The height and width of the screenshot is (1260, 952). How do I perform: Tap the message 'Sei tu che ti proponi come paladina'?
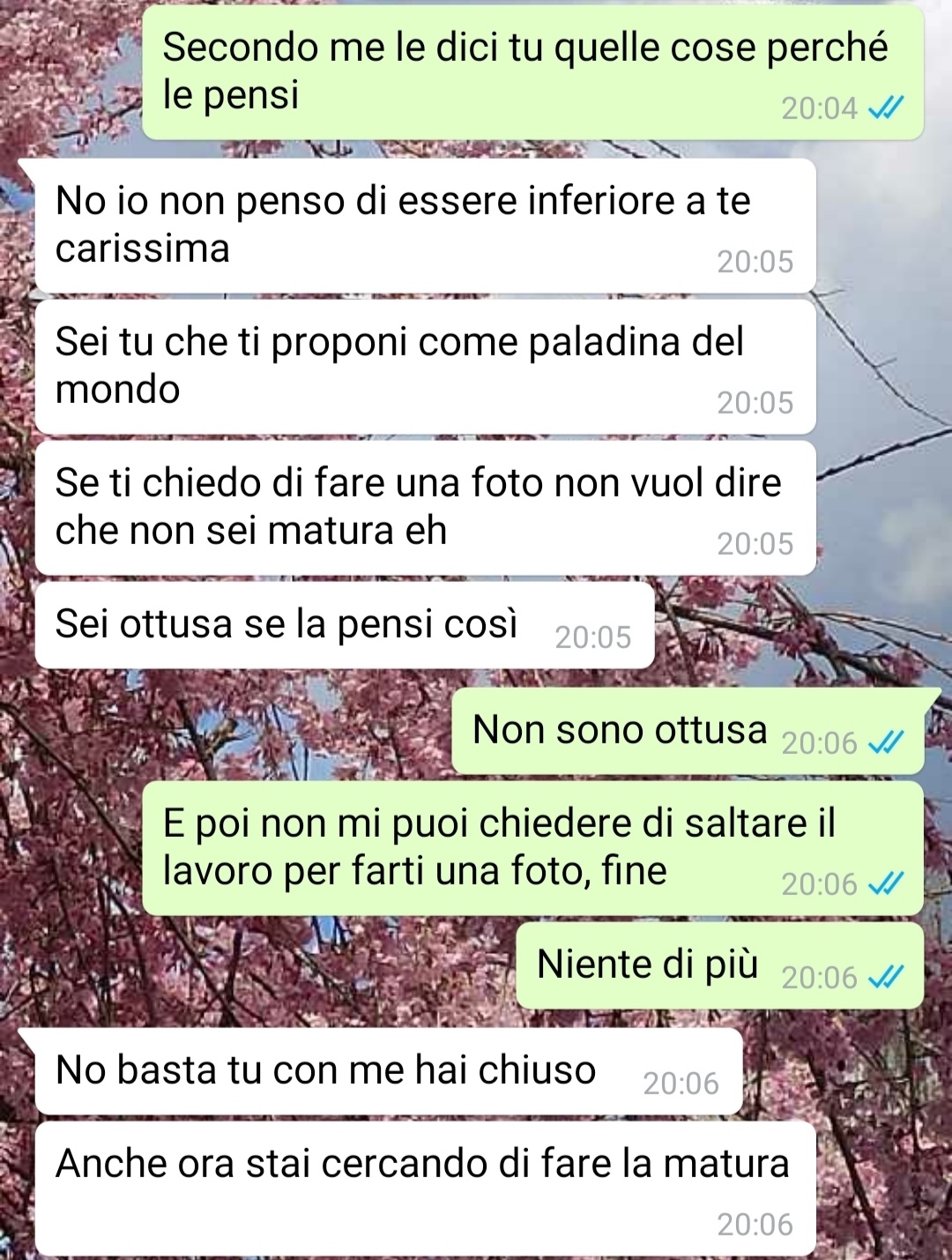tap(425, 367)
